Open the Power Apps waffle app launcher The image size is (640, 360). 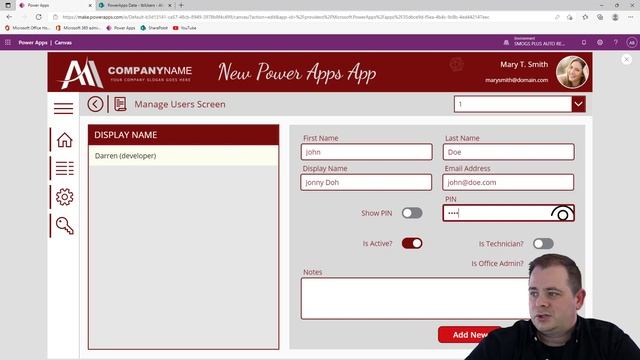click(x=8, y=42)
